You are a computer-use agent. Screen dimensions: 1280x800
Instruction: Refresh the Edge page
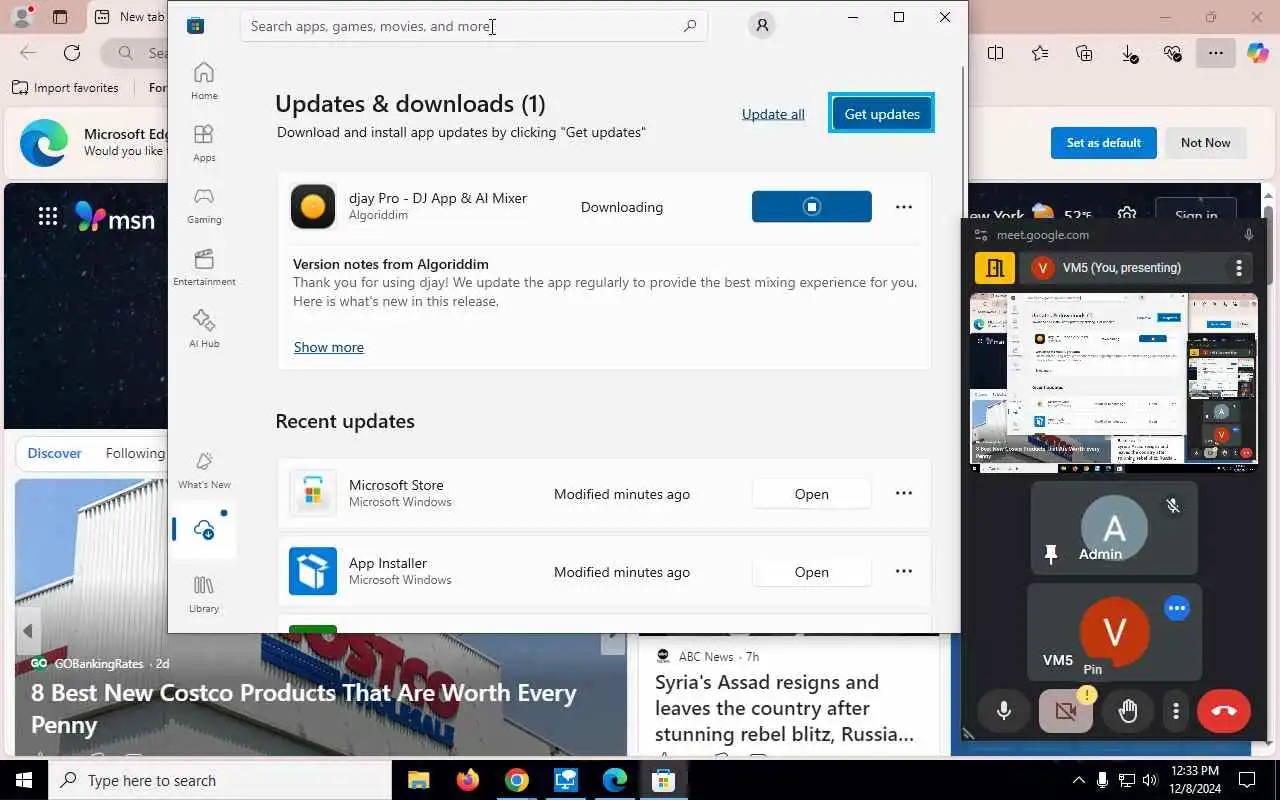click(72, 53)
